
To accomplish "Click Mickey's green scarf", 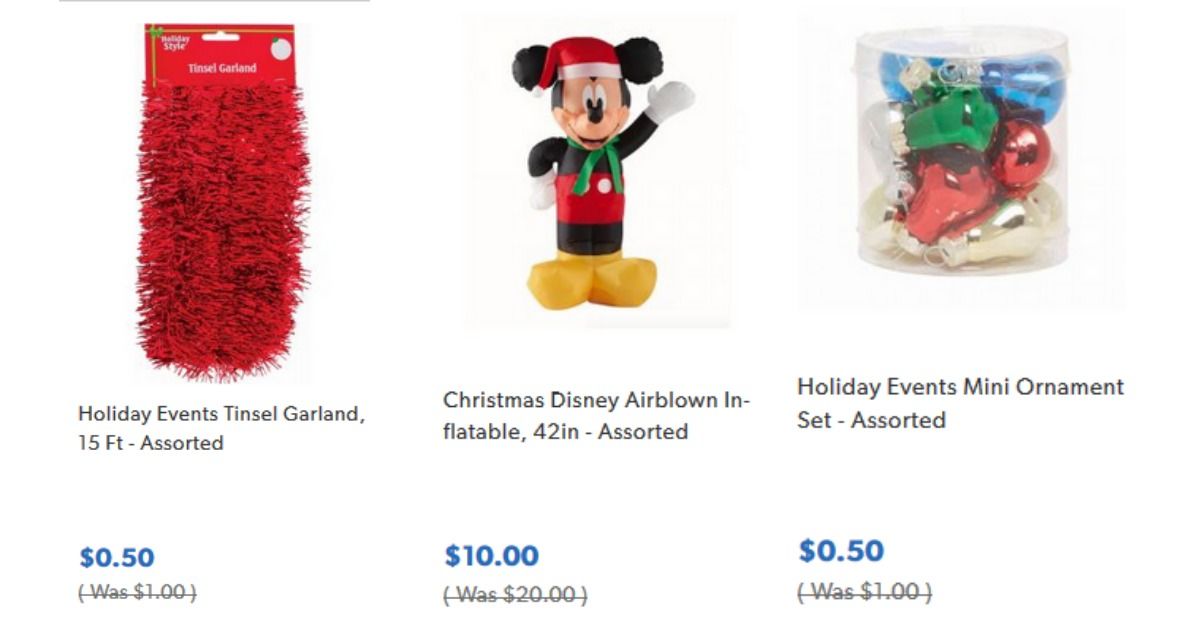I will tap(597, 160).
